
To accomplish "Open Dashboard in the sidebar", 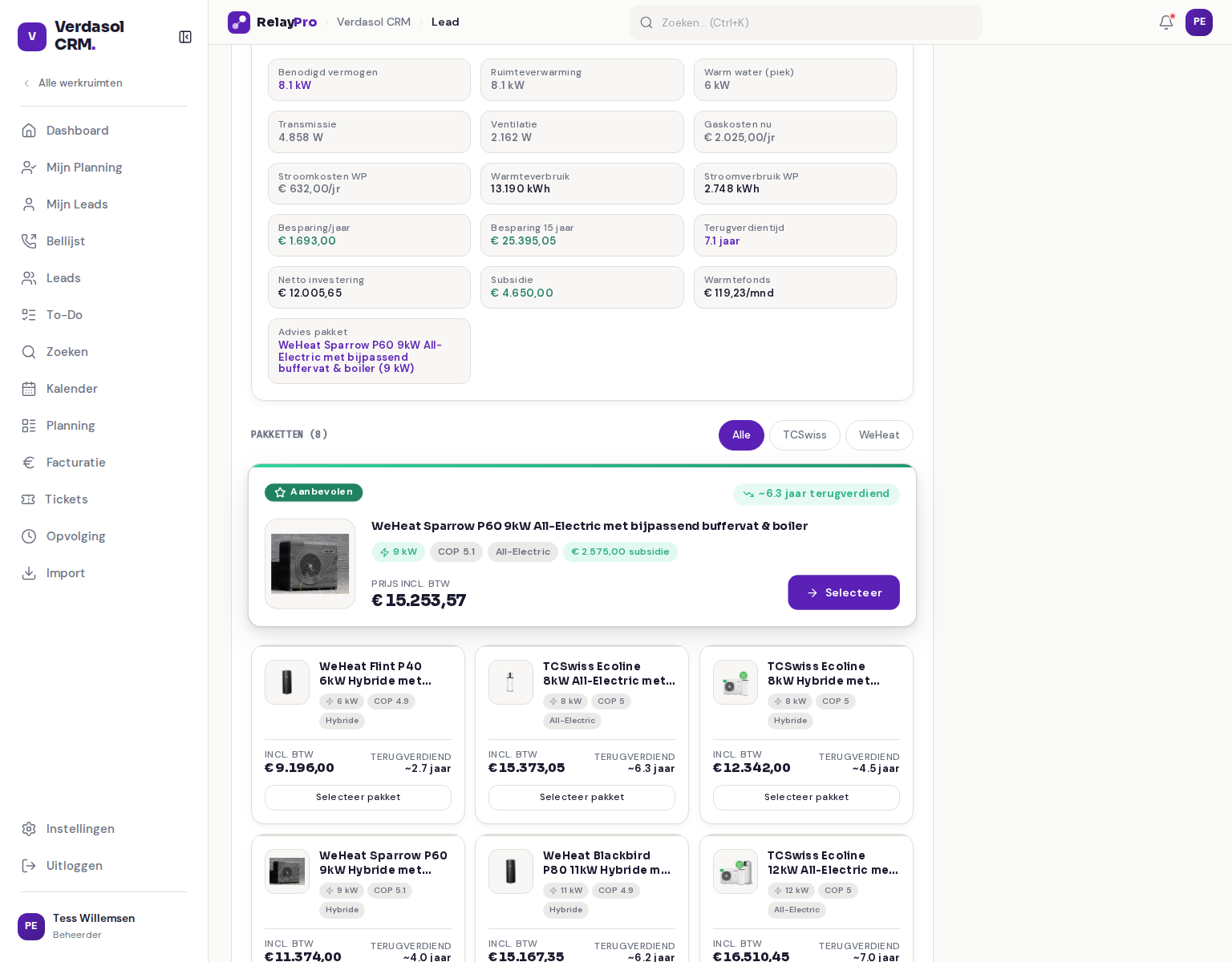I will (x=103, y=131).
